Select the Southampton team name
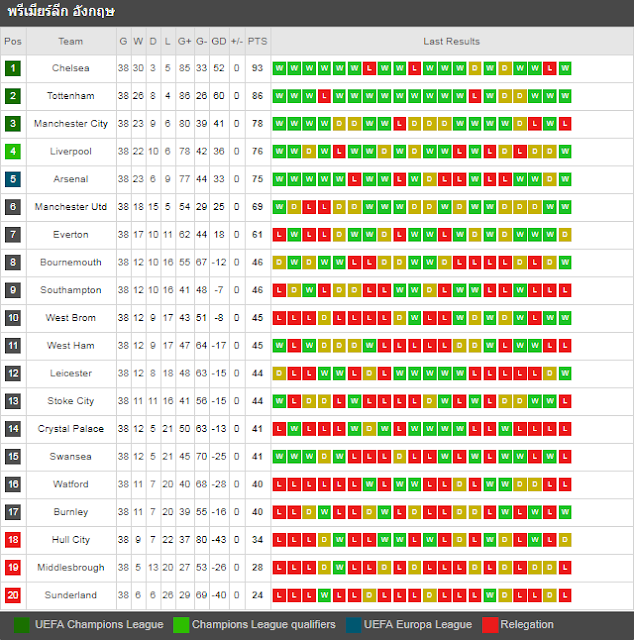Image resolution: width=634 pixels, height=640 pixels. pos(71,290)
